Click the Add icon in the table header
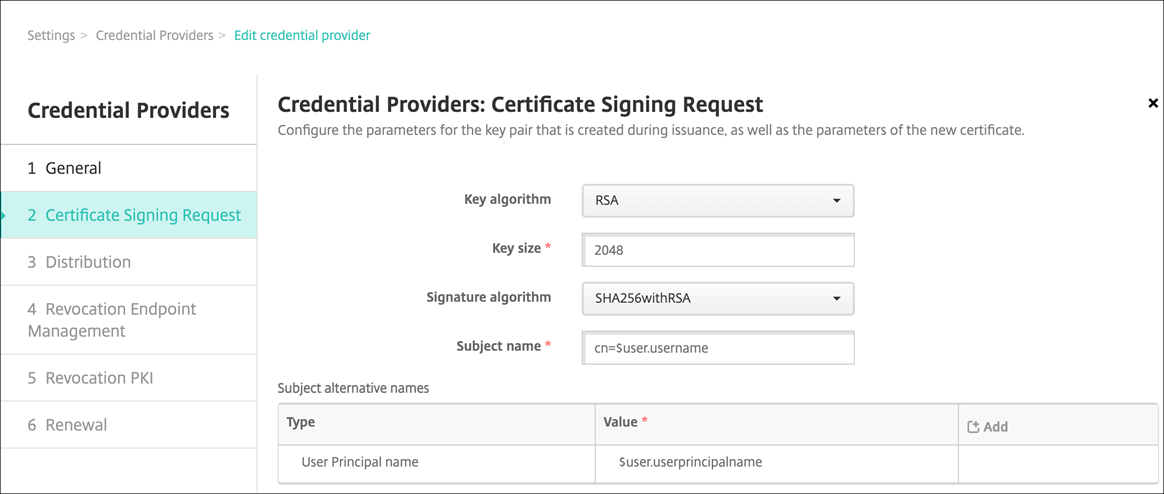 tap(974, 427)
